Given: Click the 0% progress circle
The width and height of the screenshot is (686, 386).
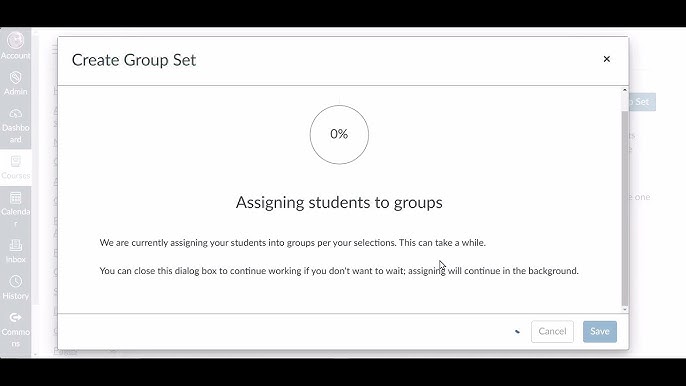Looking at the screenshot, I should click(x=339, y=134).
